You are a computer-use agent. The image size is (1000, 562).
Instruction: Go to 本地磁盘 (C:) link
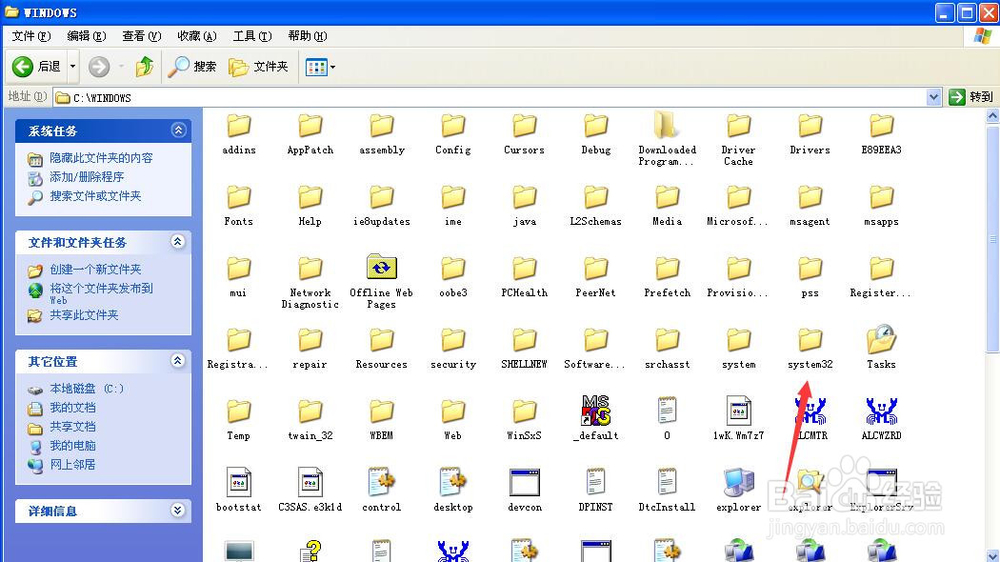coord(86,388)
